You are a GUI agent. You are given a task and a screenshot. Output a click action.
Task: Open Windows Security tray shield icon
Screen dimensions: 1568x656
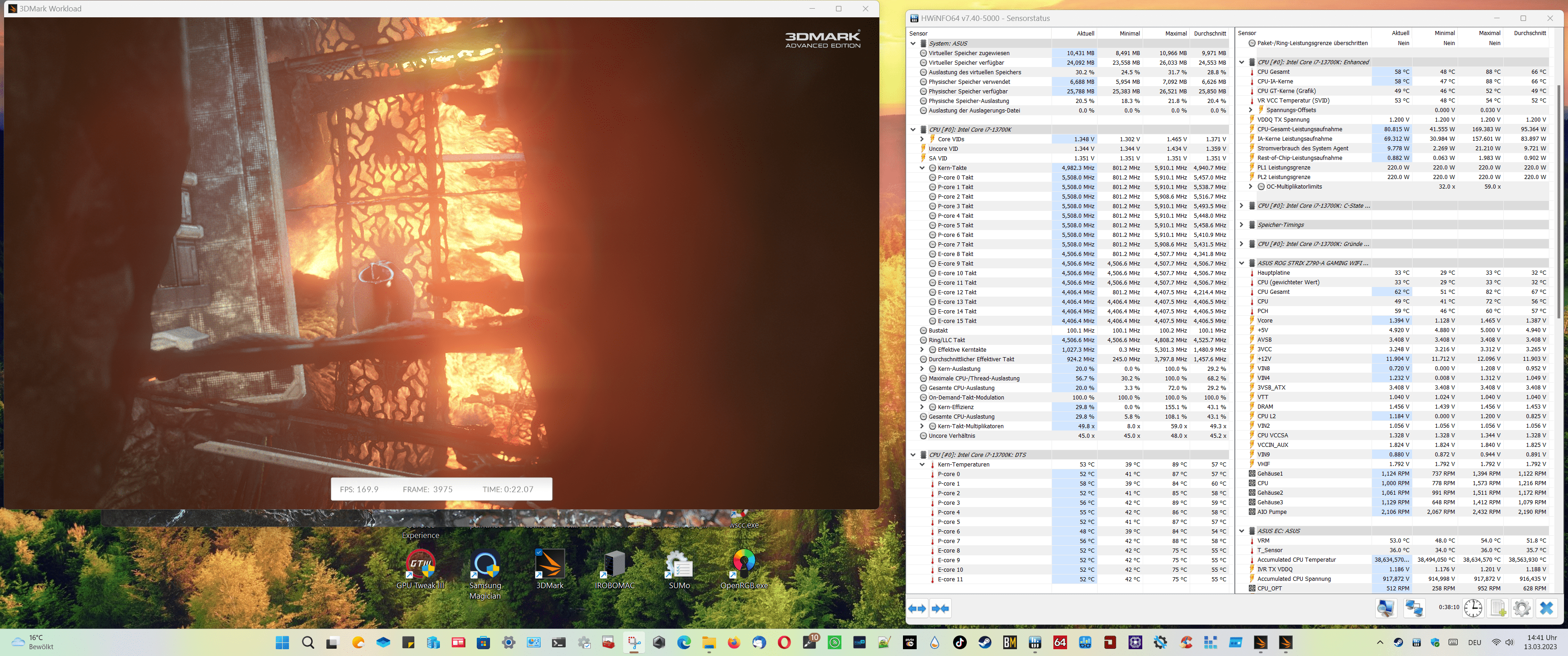[1435, 643]
